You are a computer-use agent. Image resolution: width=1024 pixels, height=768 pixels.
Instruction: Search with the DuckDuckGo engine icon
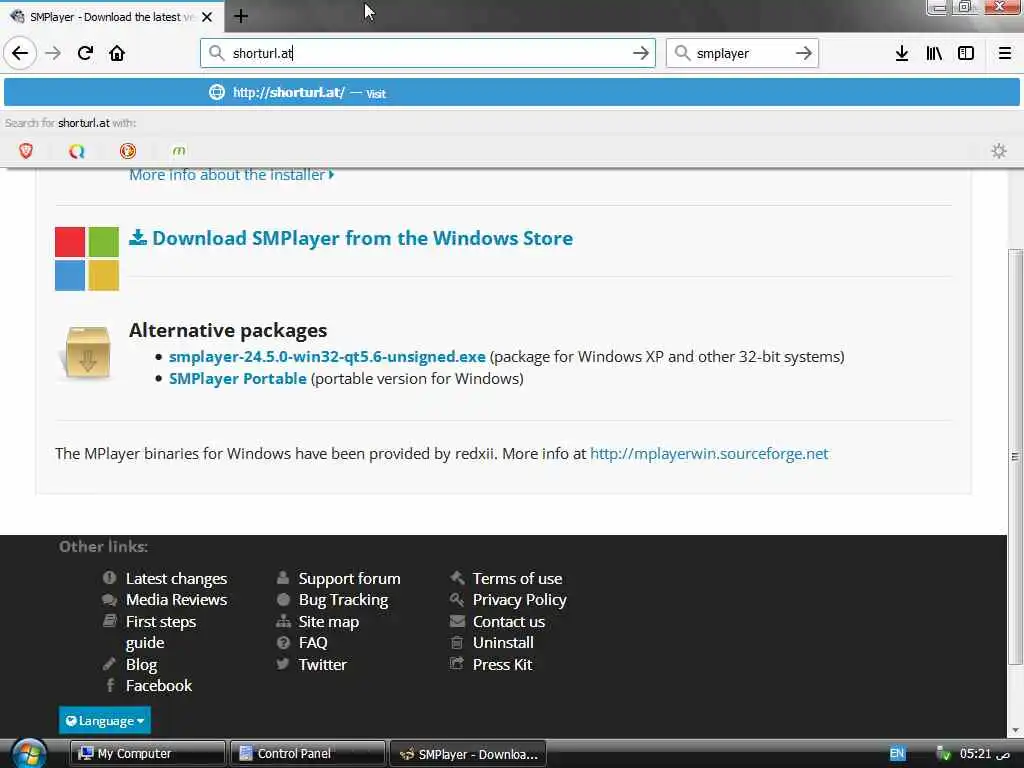point(128,151)
